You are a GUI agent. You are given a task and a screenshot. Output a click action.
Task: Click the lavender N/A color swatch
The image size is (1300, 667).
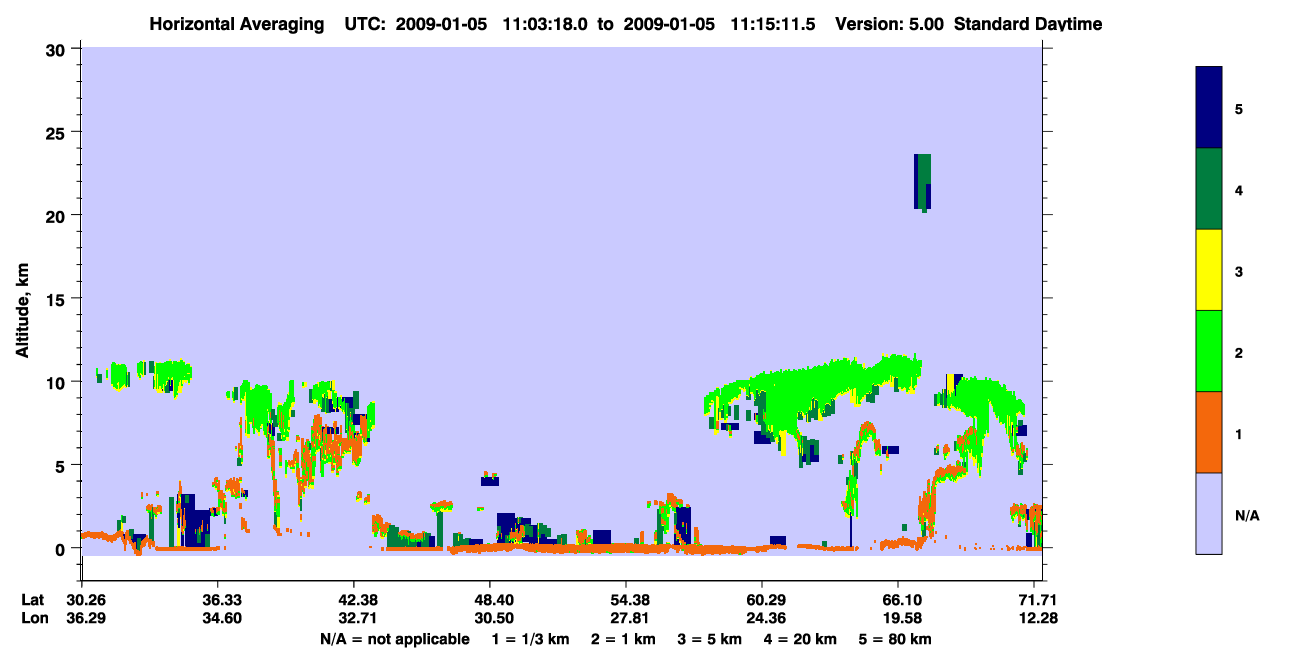click(1209, 513)
